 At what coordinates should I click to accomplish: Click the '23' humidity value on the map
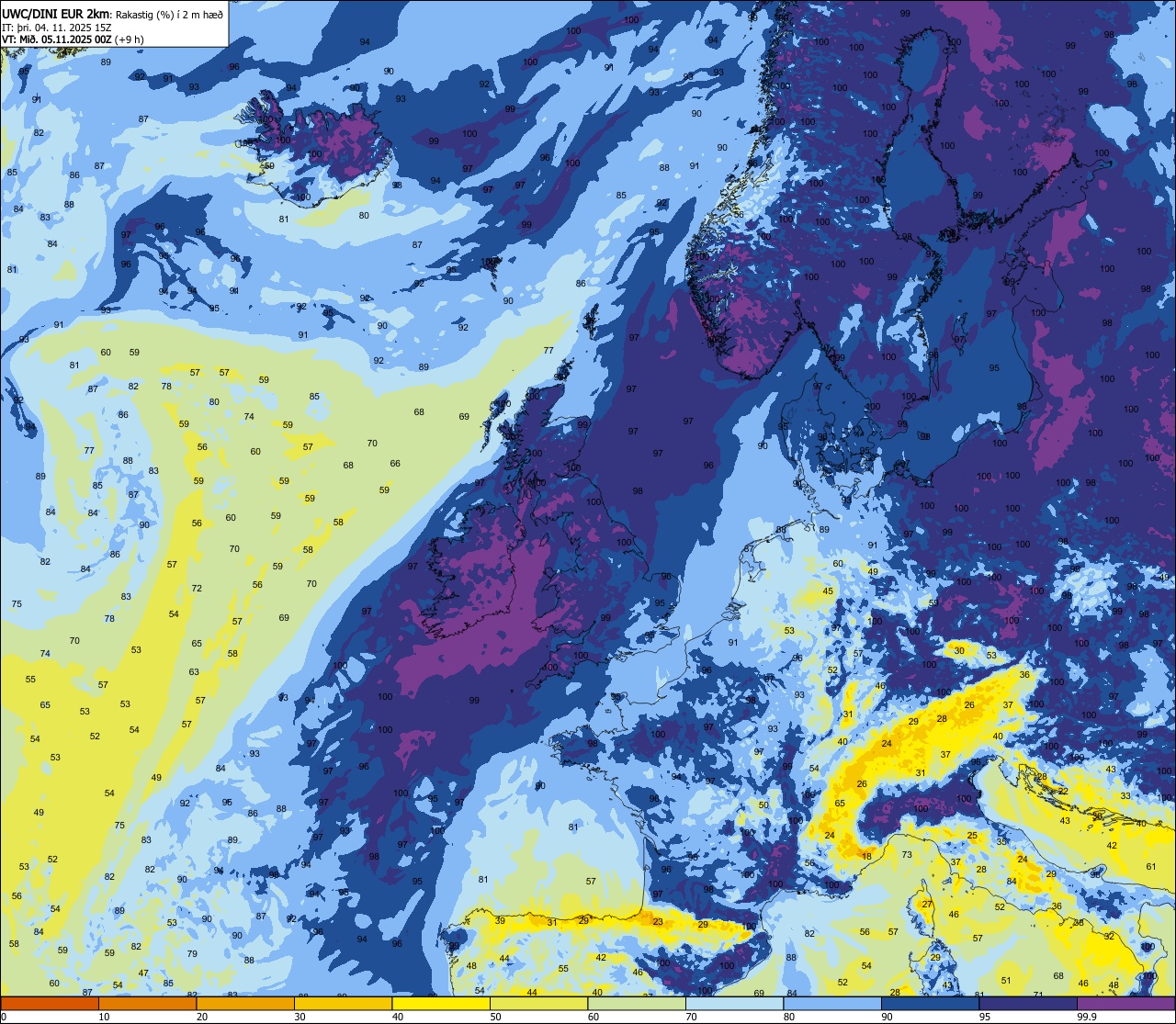(x=658, y=921)
